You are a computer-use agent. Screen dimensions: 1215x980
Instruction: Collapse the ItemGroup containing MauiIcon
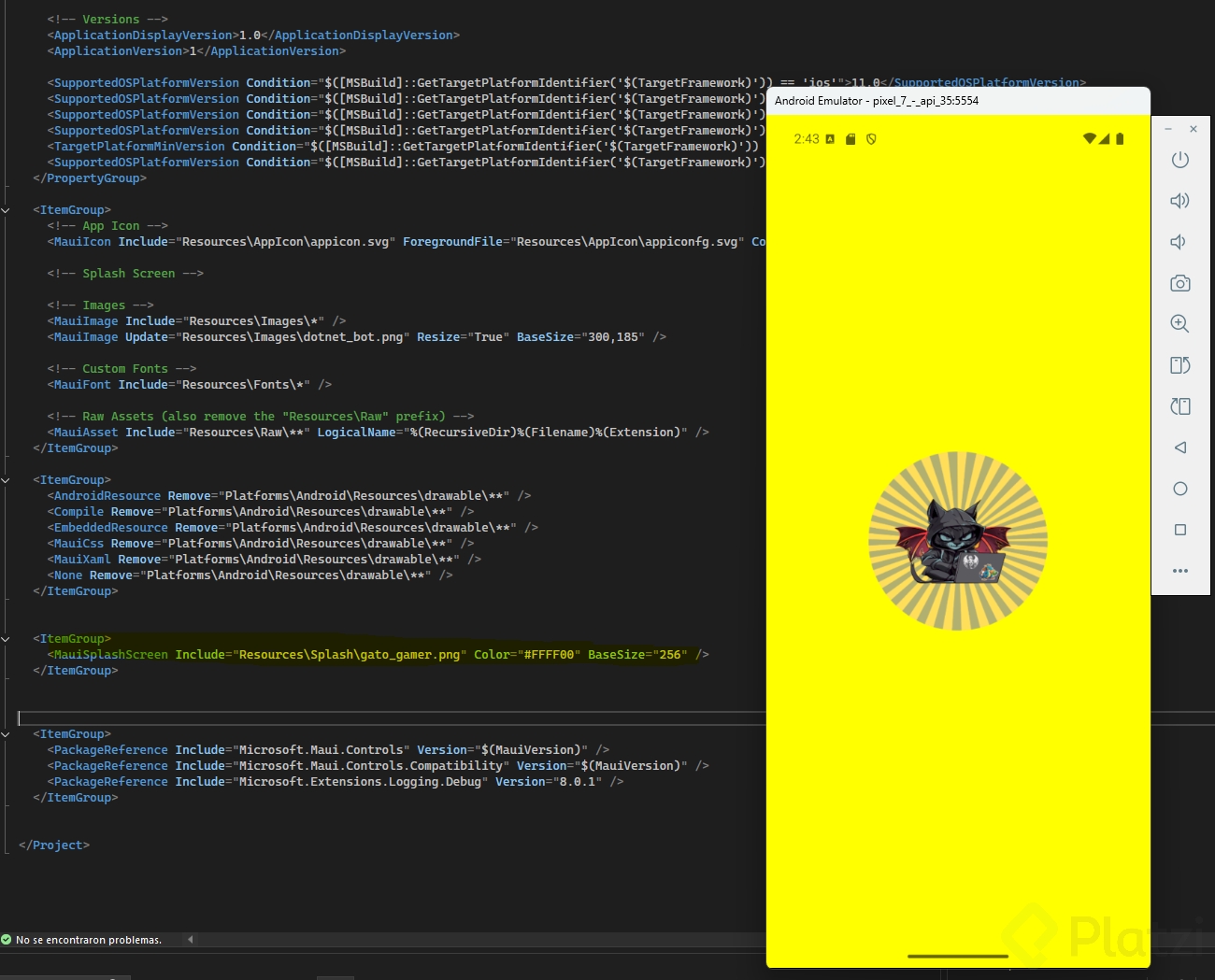point(6,210)
